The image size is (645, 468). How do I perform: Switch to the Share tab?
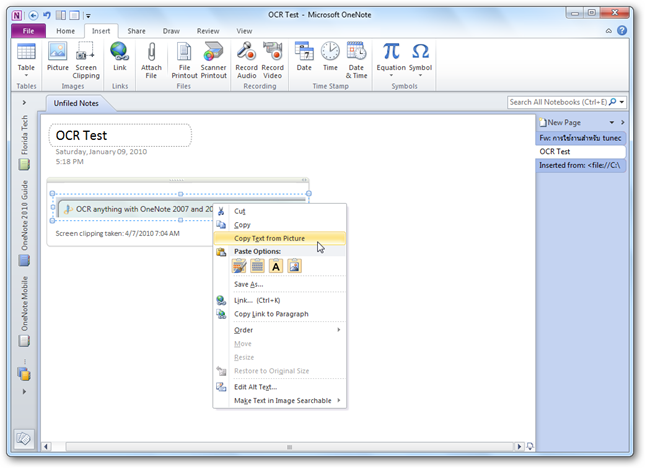136,31
